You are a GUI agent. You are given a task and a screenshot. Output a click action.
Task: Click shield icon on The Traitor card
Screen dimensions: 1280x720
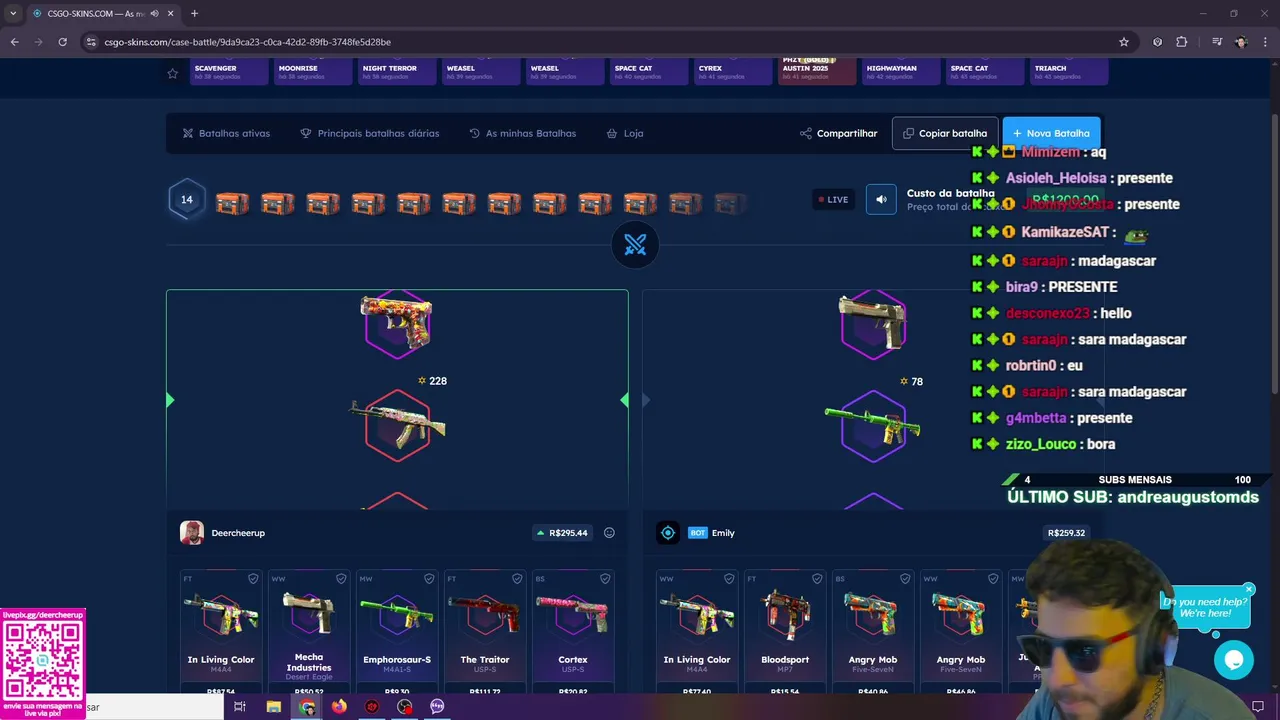coord(517,579)
